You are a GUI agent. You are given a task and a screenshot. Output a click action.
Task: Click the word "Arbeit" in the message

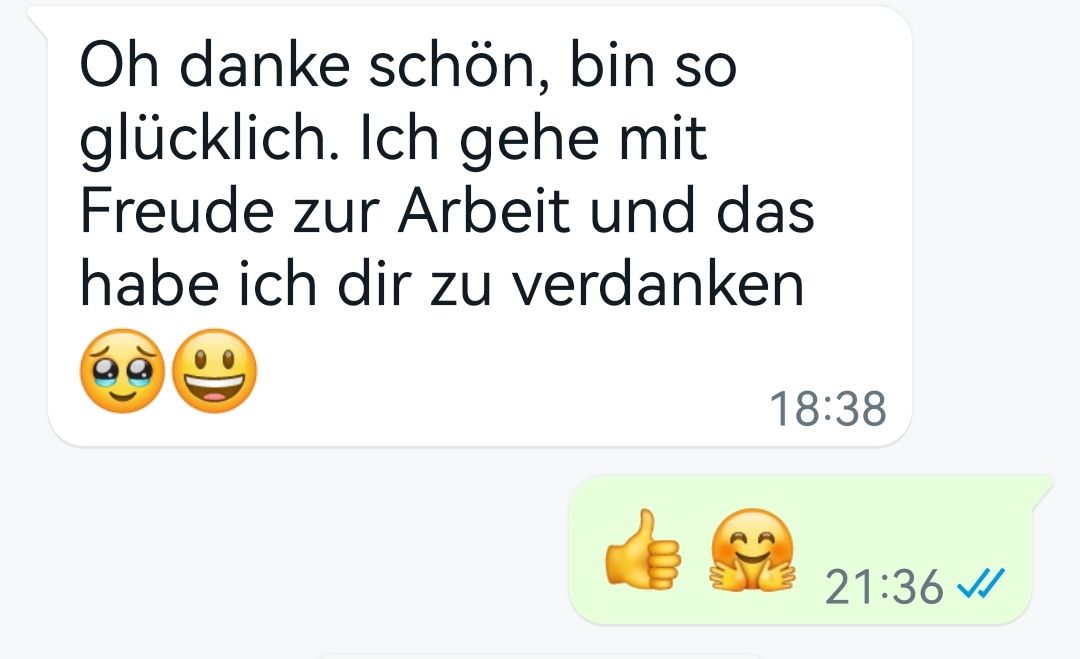[484, 211]
